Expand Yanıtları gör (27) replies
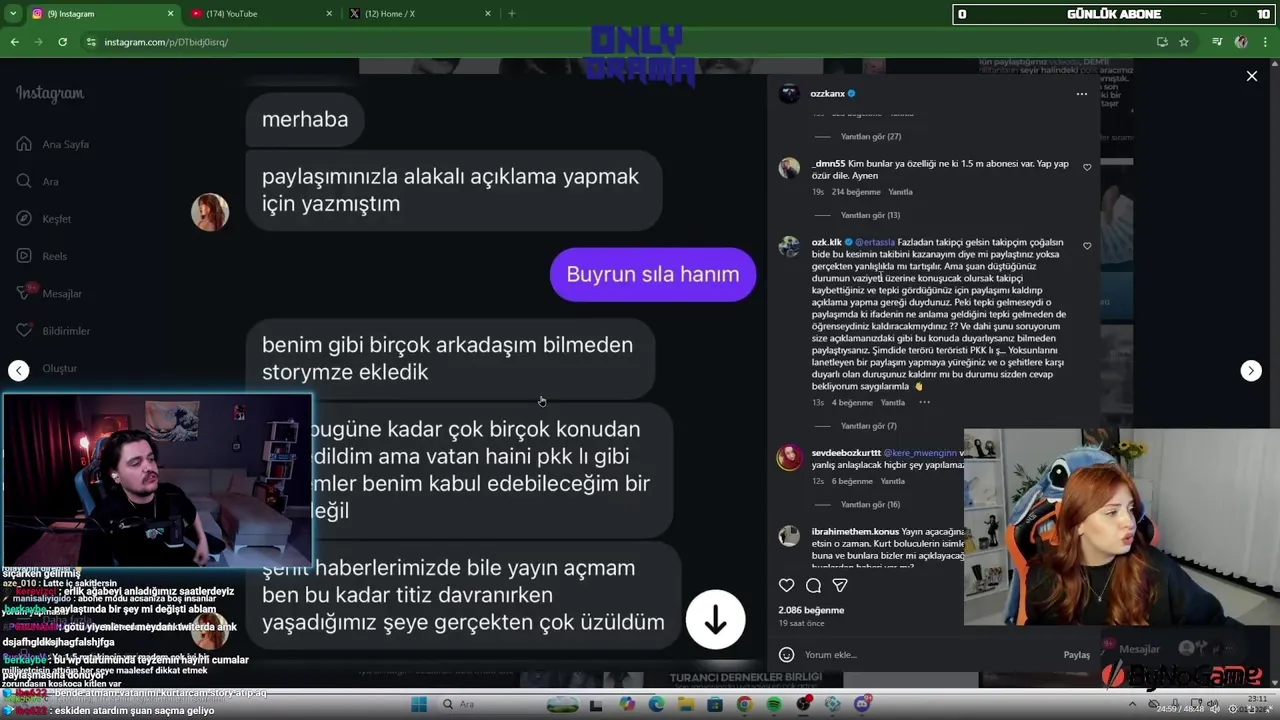Viewport: 1280px width, 720px height. click(x=870, y=136)
